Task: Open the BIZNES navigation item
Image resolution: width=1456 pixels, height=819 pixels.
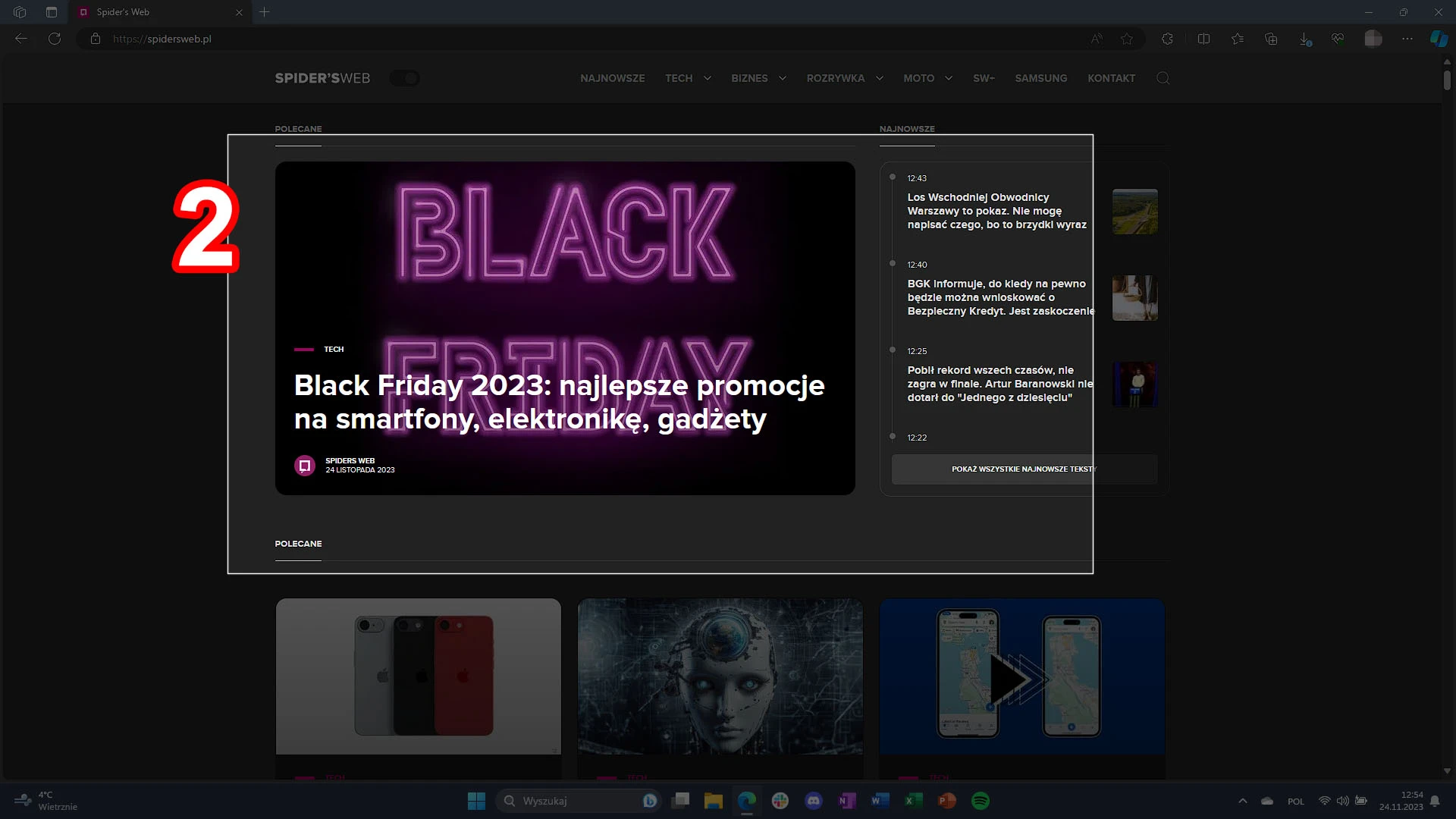Action: (749, 78)
